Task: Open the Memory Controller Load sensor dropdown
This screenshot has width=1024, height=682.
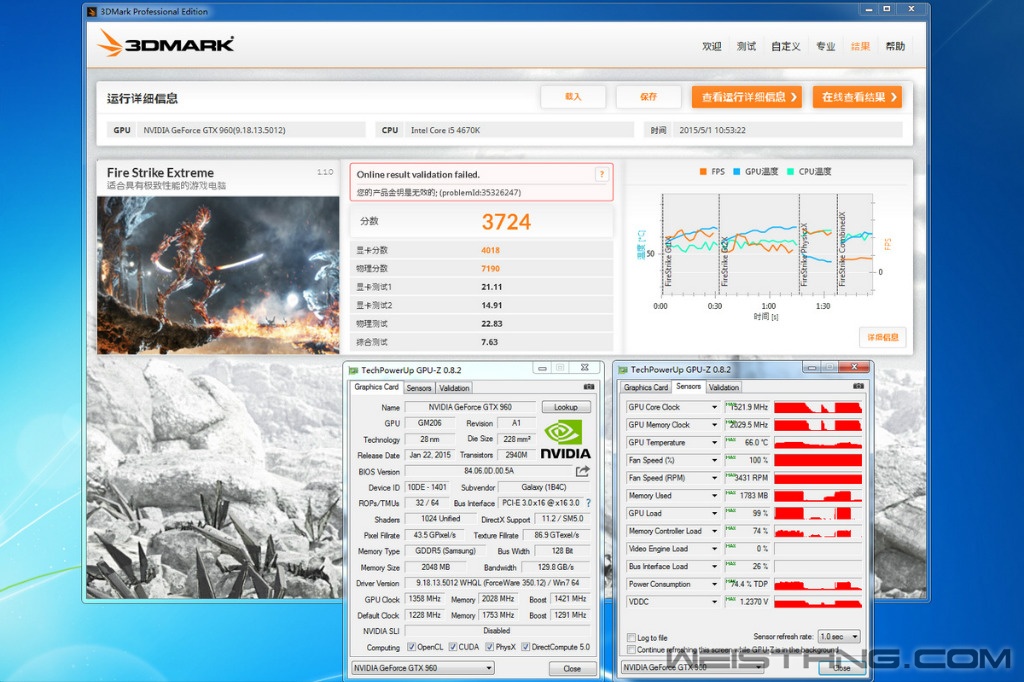Action: click(714, 531)
